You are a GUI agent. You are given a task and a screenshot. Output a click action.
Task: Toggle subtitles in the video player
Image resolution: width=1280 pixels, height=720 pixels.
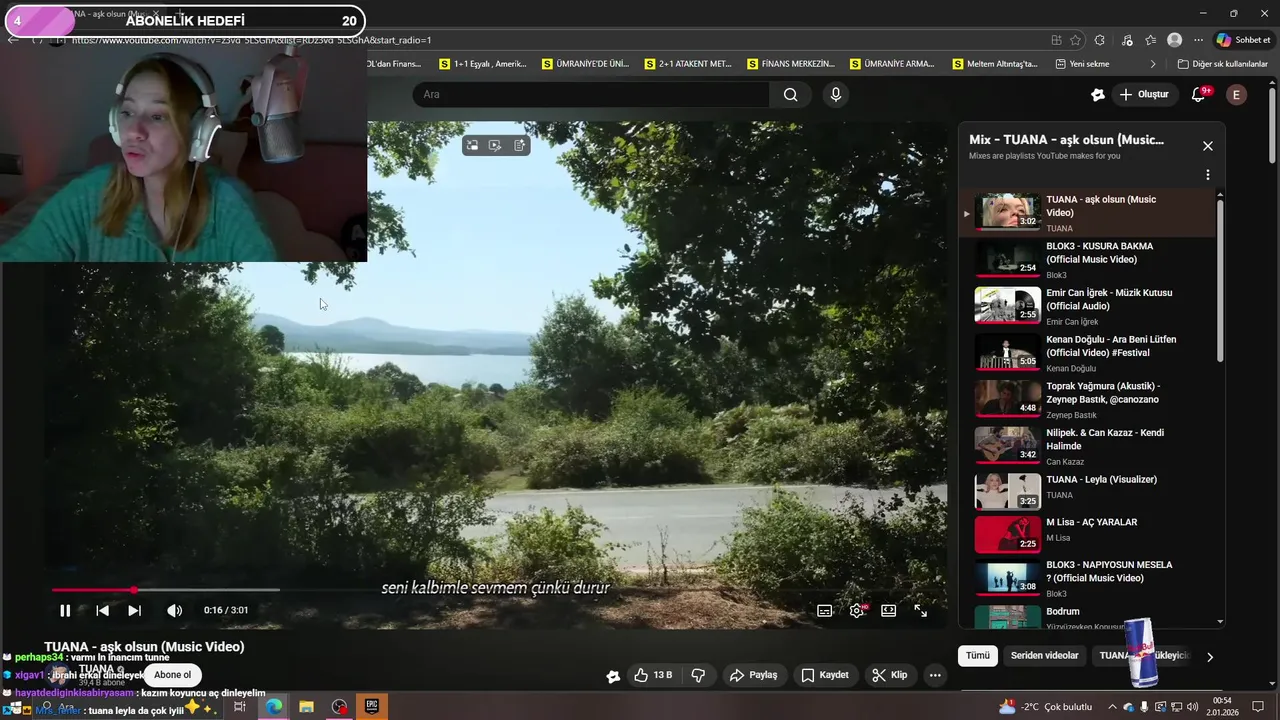tap(825, 611)
